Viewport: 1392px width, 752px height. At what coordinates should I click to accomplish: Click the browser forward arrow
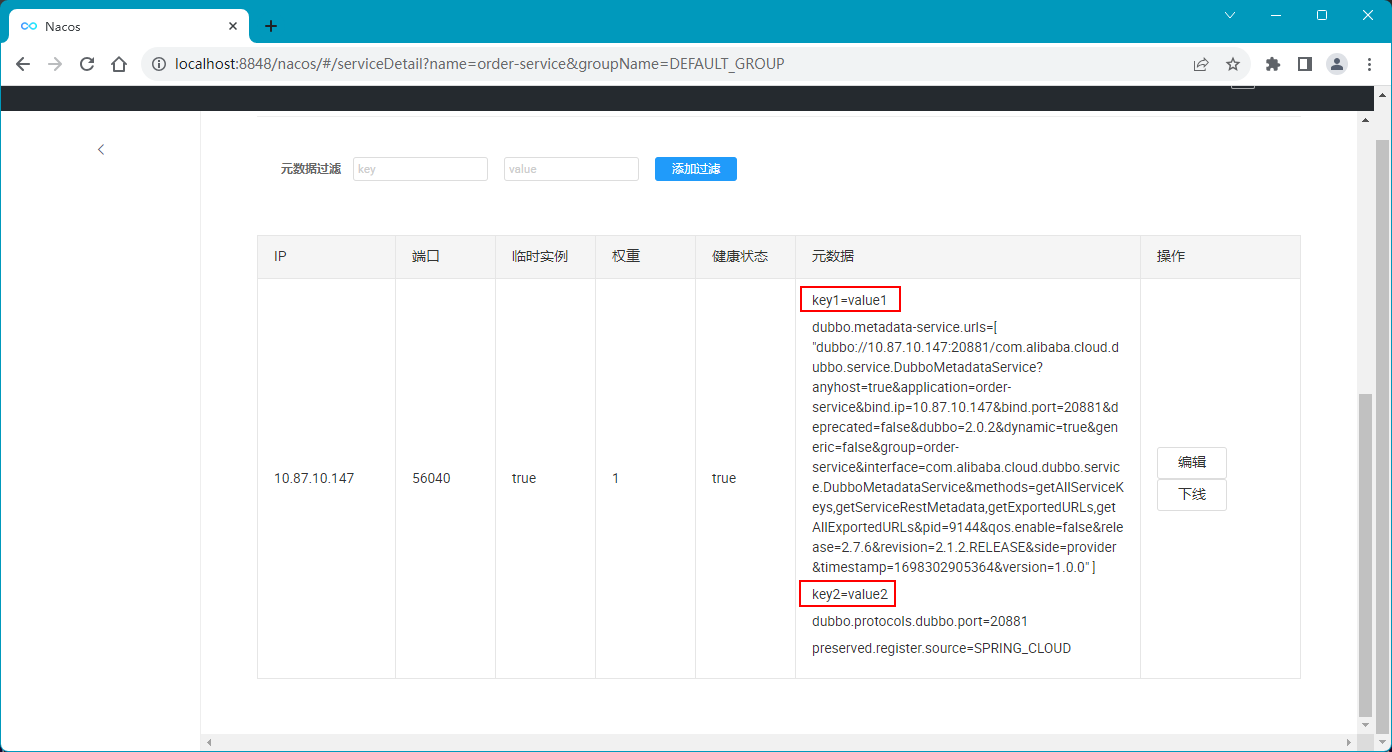[55, 64]
